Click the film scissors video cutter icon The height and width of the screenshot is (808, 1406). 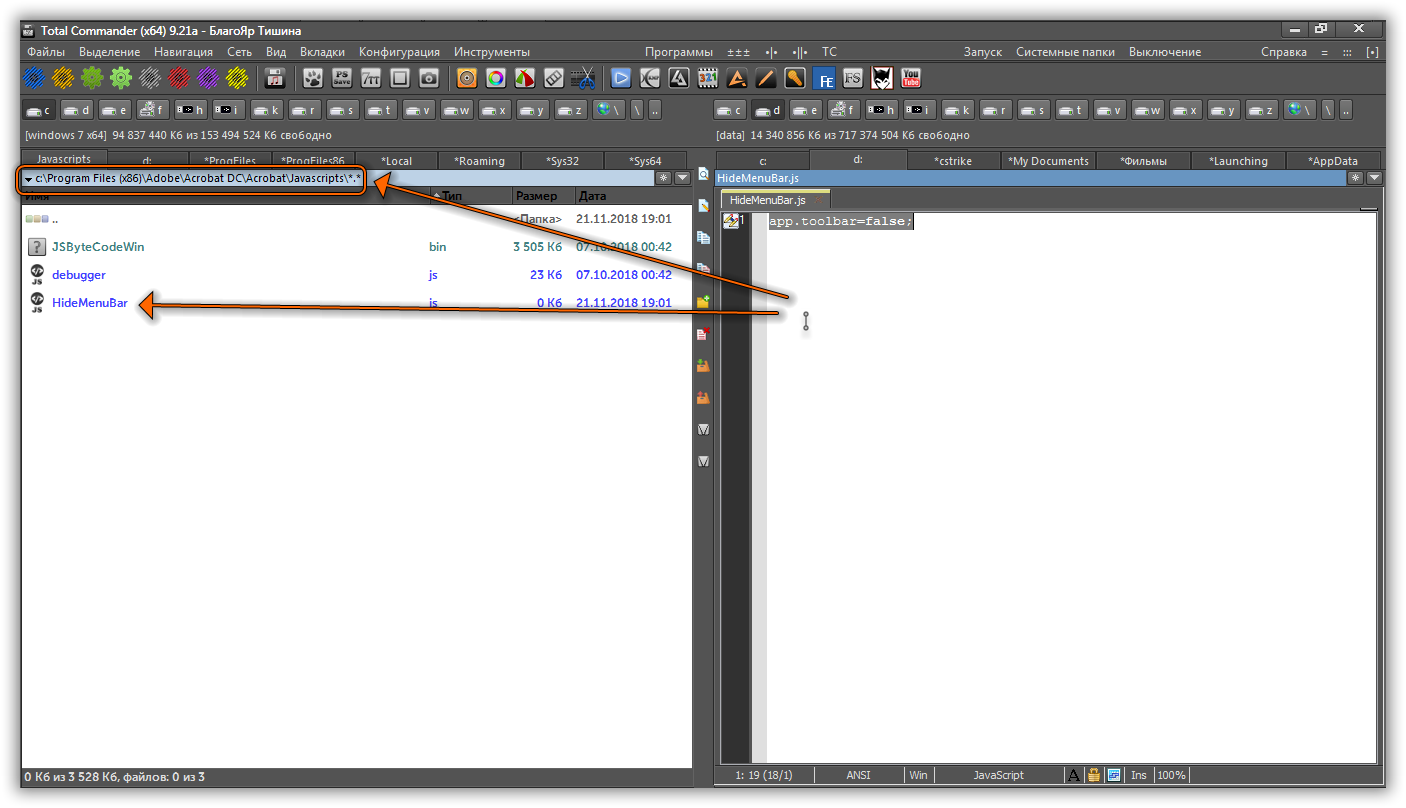tap(583, 77)
